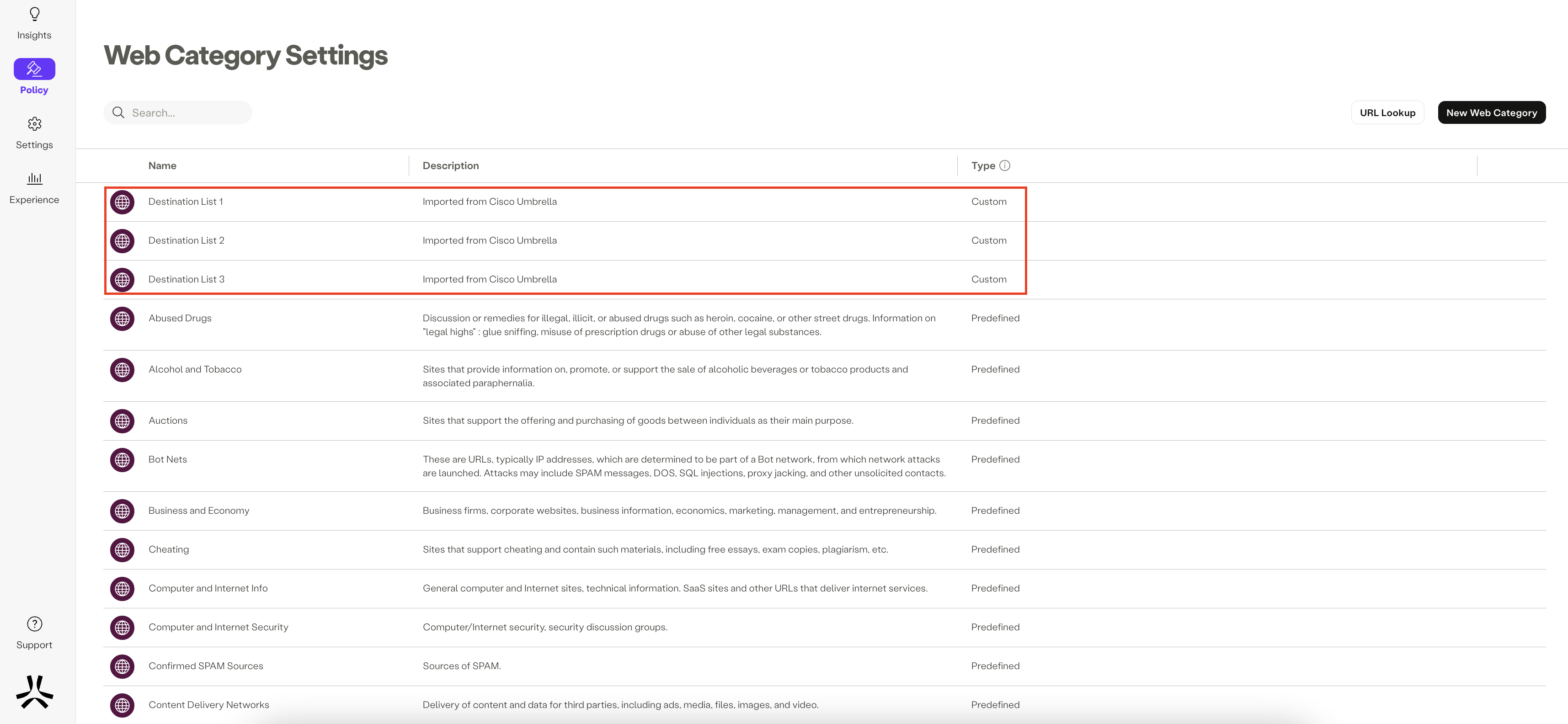Click the globe icon beside Abused Drugs

pyautogui.click(x=123, y=319)
